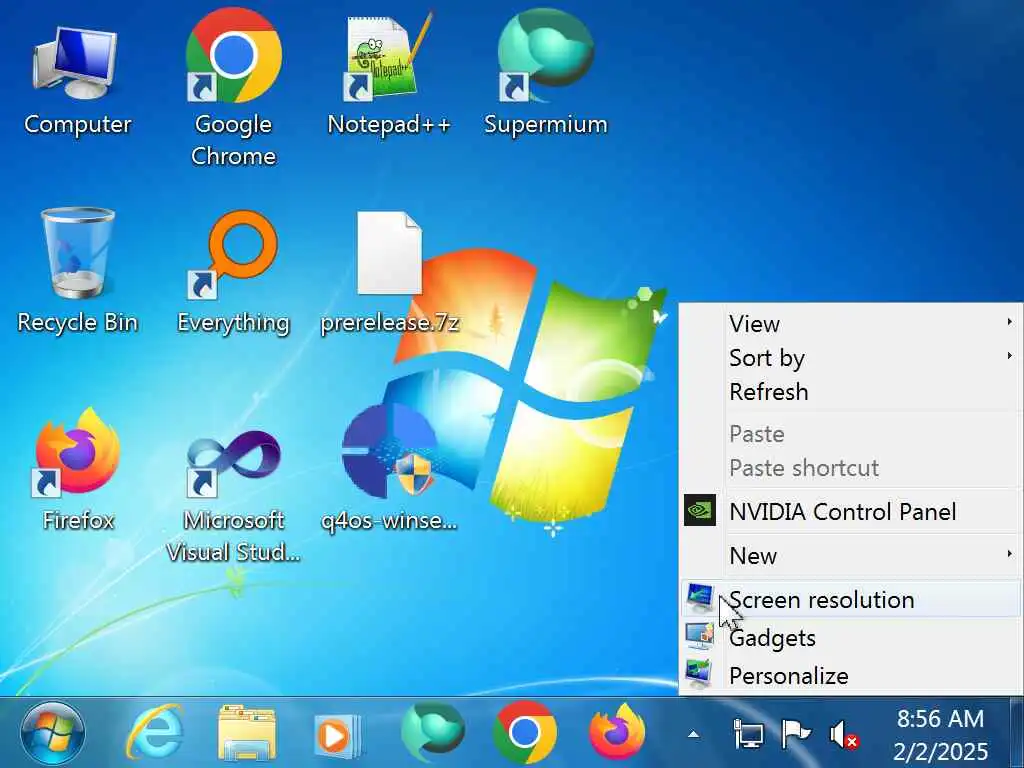This screenshot has height=768, width=1024.
Task: Click the "Supermium" desktop label
Action: pos(546,124)
